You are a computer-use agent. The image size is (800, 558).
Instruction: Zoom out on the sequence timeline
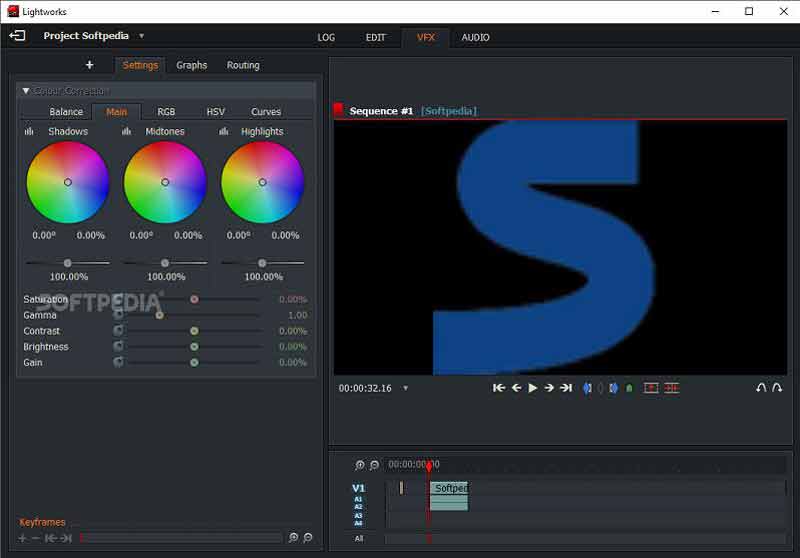point(374,465)
